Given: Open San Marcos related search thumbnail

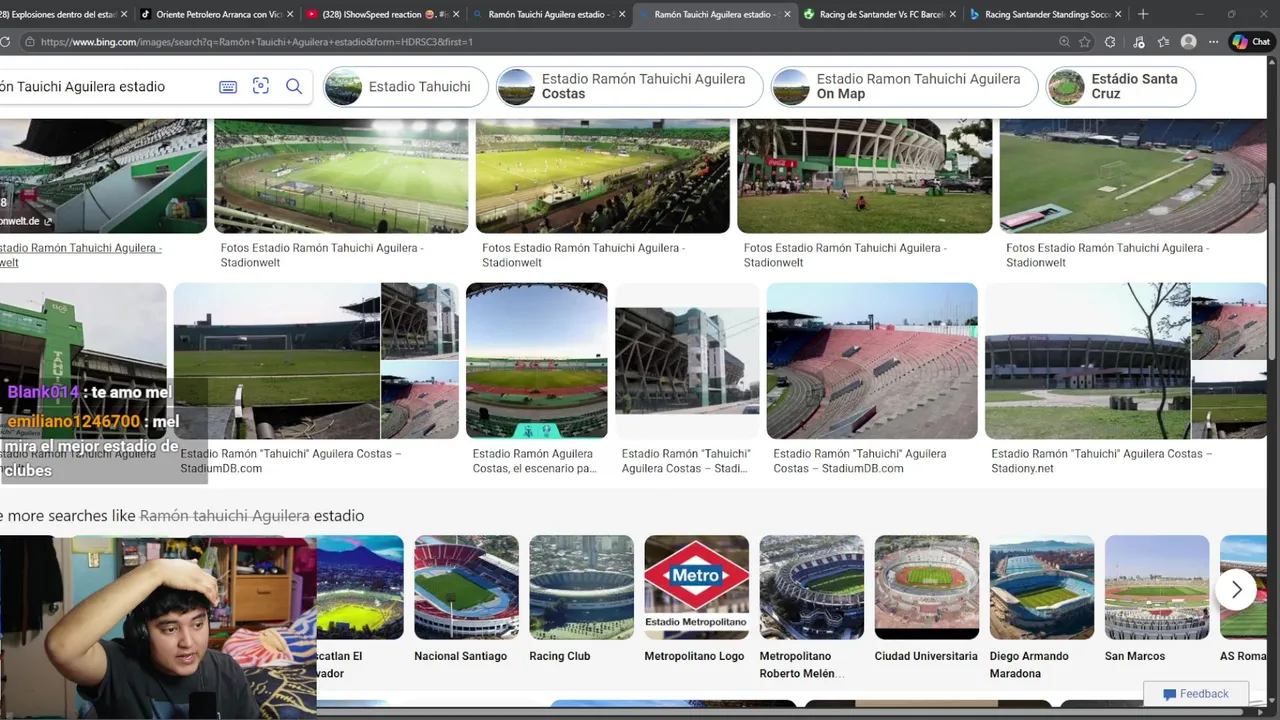Looking at the screenshot, I should tap(1156, 588).
